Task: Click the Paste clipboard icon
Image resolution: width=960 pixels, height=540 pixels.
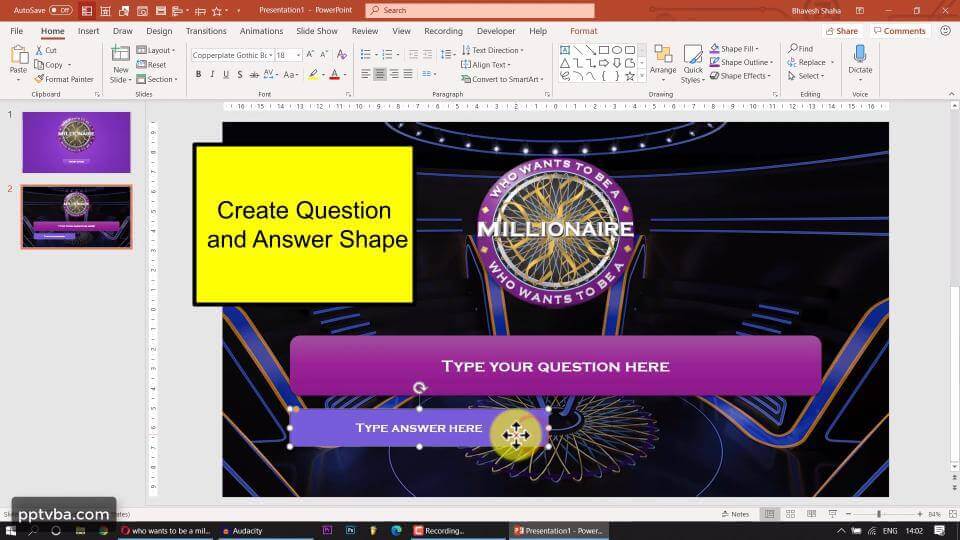Action: point(18,56)
